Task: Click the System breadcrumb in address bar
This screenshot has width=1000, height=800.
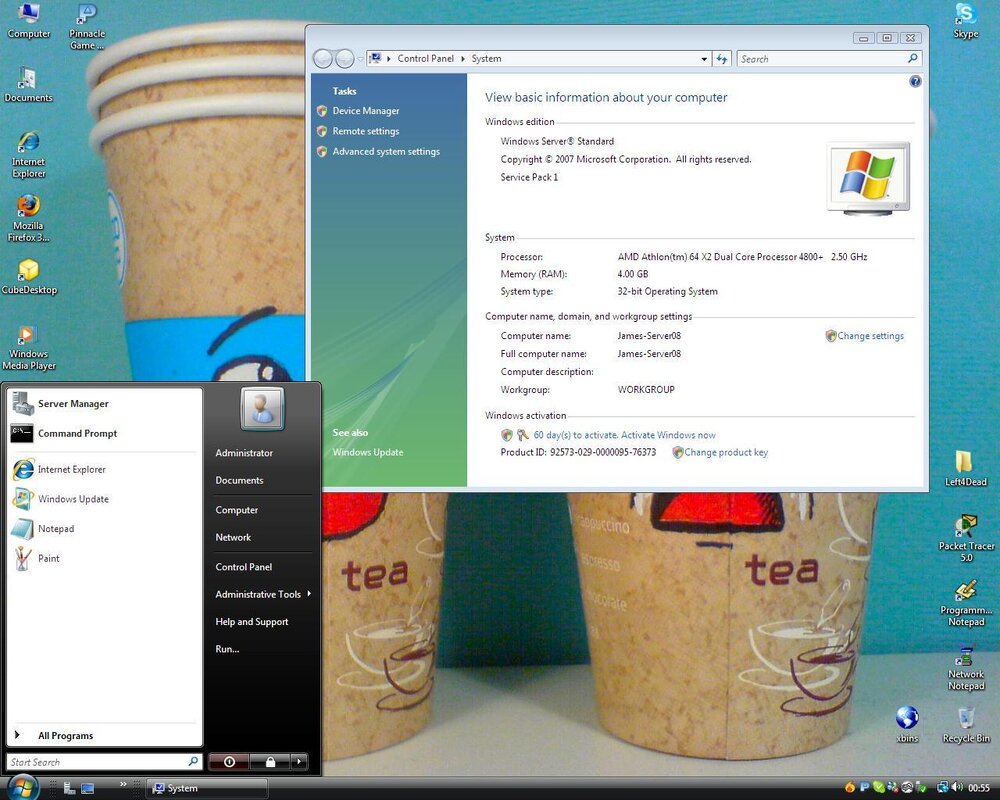Action: (x=486, y=59)
